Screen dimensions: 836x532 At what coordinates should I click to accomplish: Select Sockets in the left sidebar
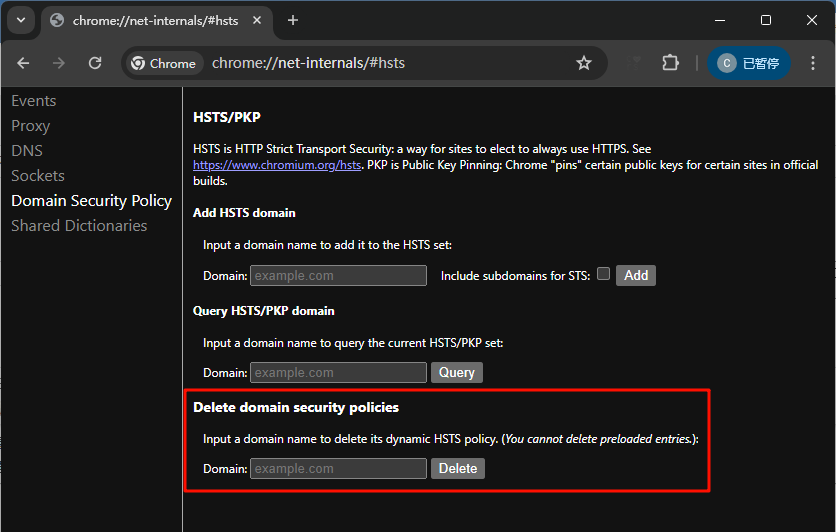pyautogui.click(x=38, y=176)
